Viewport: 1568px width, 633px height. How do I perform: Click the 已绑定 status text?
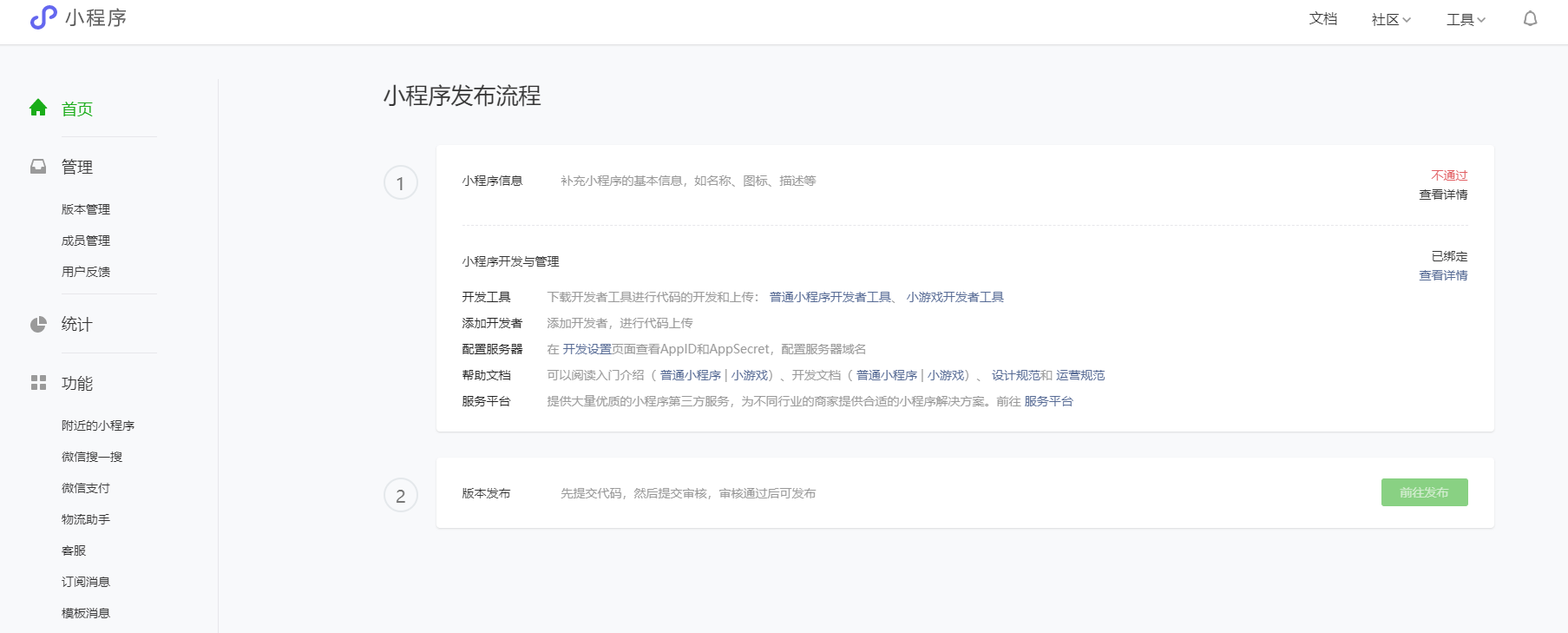(1449, 256)
